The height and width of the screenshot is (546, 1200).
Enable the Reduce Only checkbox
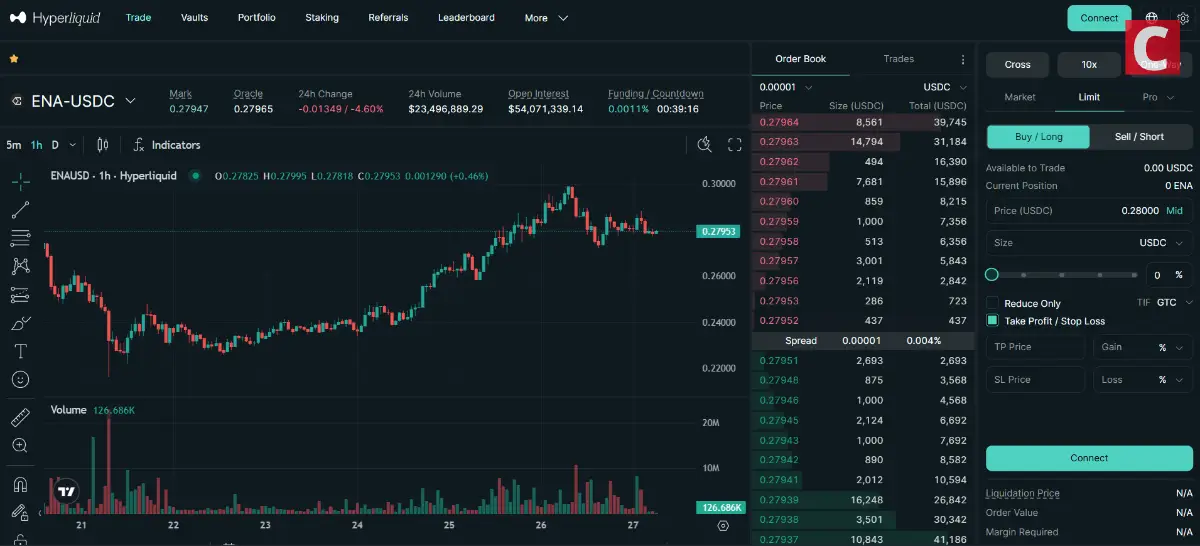pos(993,303)
